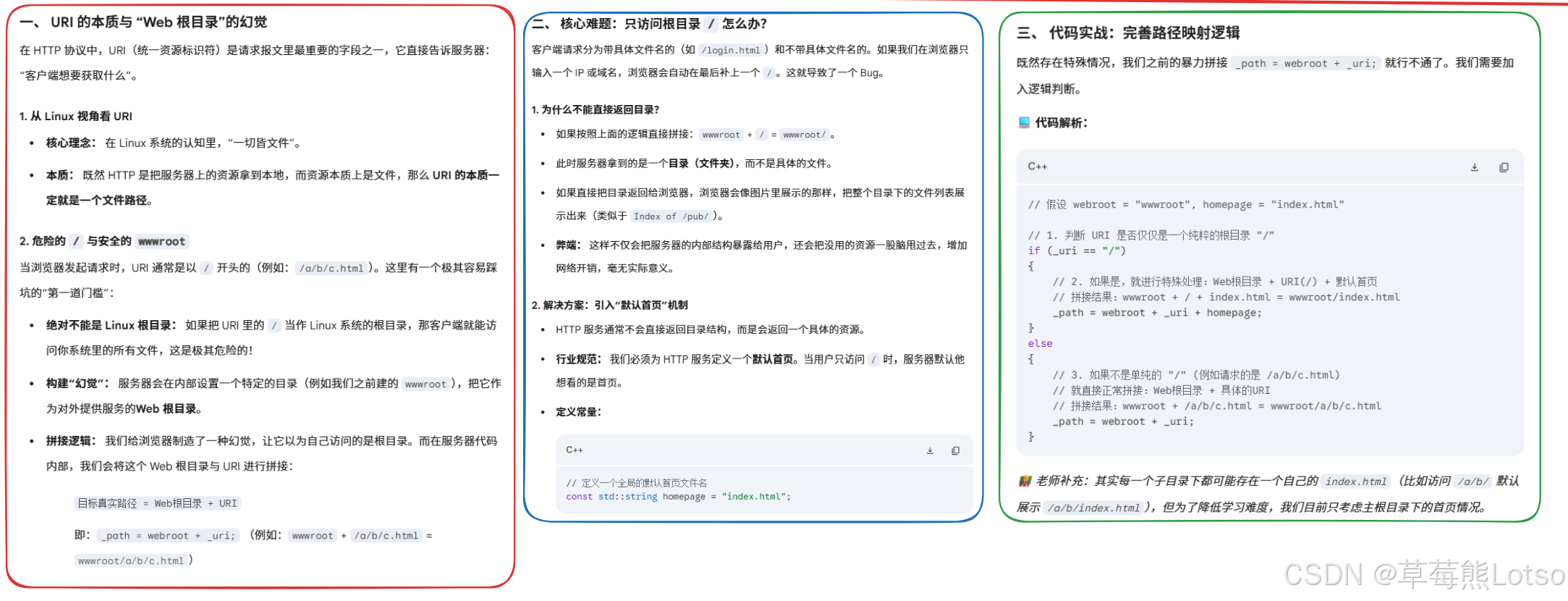Click subheading 1. 从 Linux 视角看 URI
The image size is (1568, 601).
pyautogui.click(x=76, y=116)
